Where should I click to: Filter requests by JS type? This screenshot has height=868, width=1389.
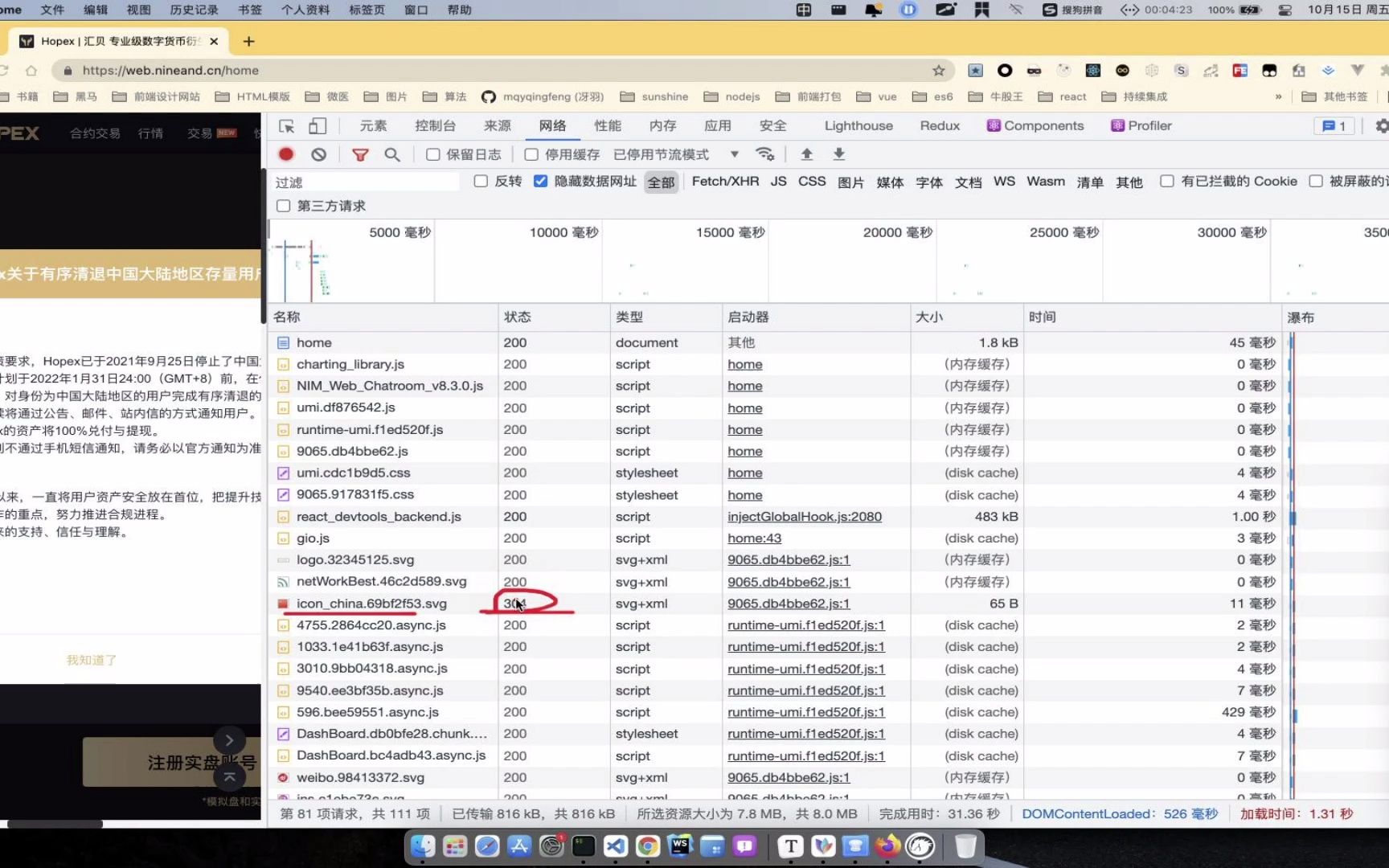778,182
